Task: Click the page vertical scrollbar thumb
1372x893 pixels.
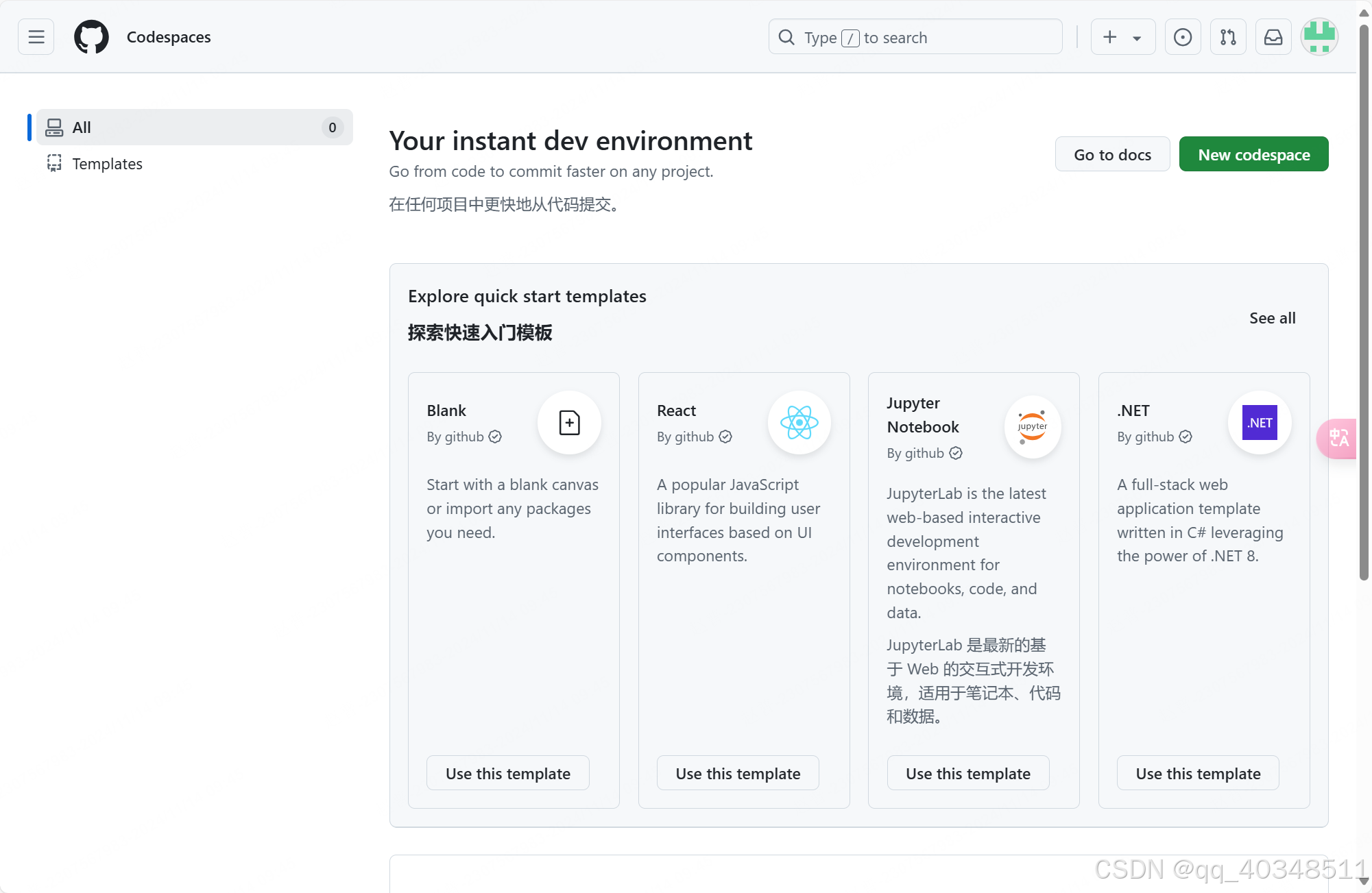Action: click(1364, 302)
